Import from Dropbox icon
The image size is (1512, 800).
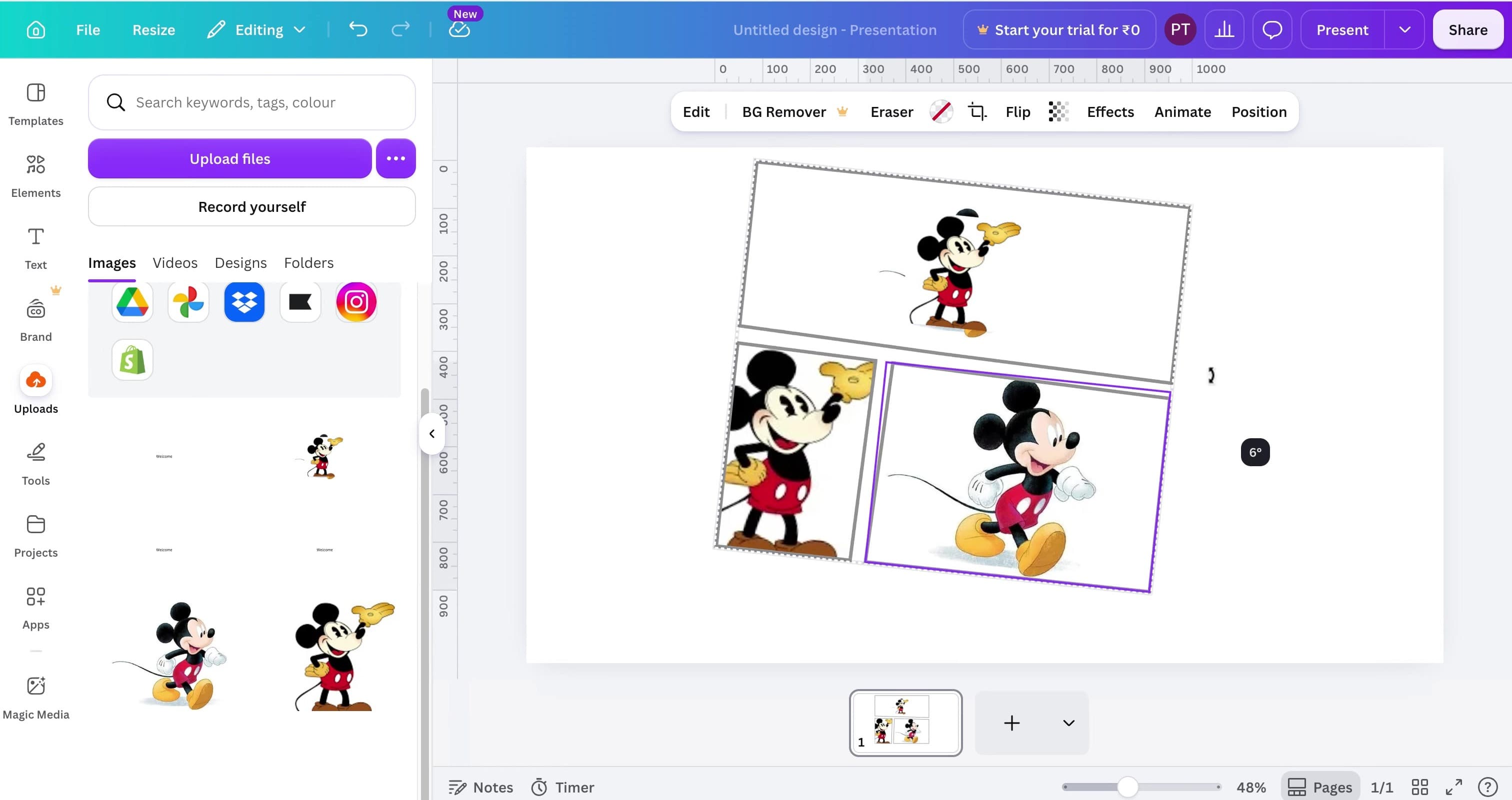pos(244,302)
